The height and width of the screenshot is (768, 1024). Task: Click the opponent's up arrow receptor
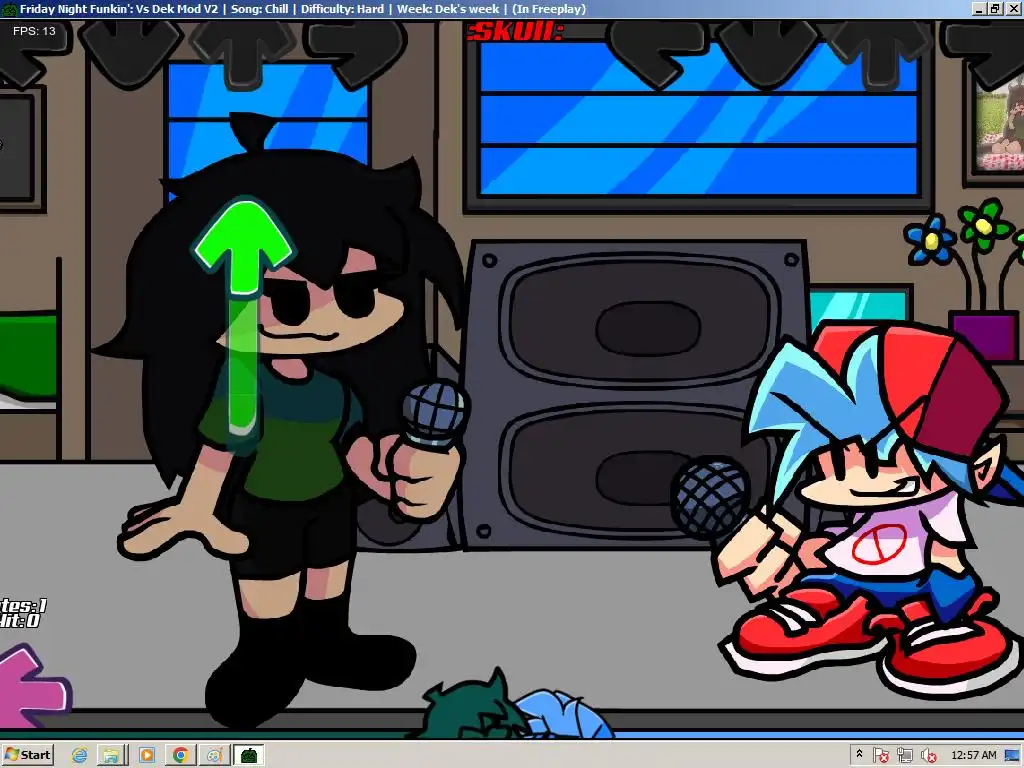[244, 52]
